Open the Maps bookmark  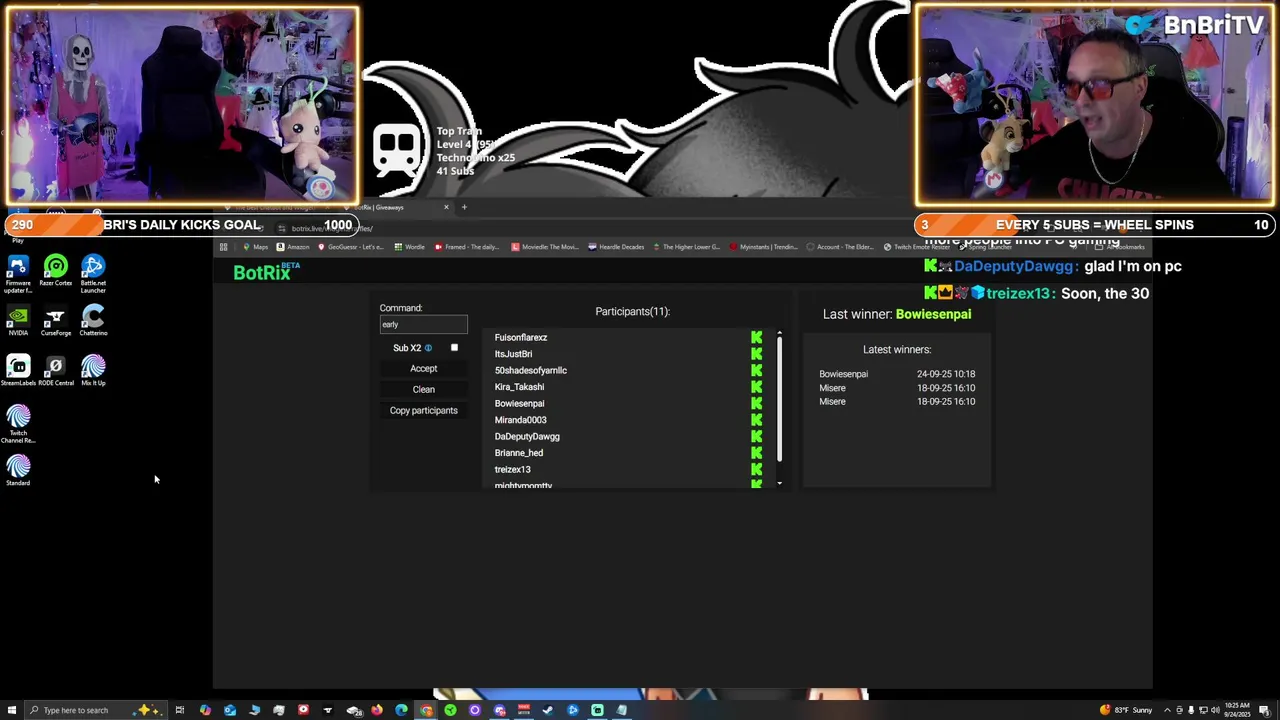pos(256,247)
